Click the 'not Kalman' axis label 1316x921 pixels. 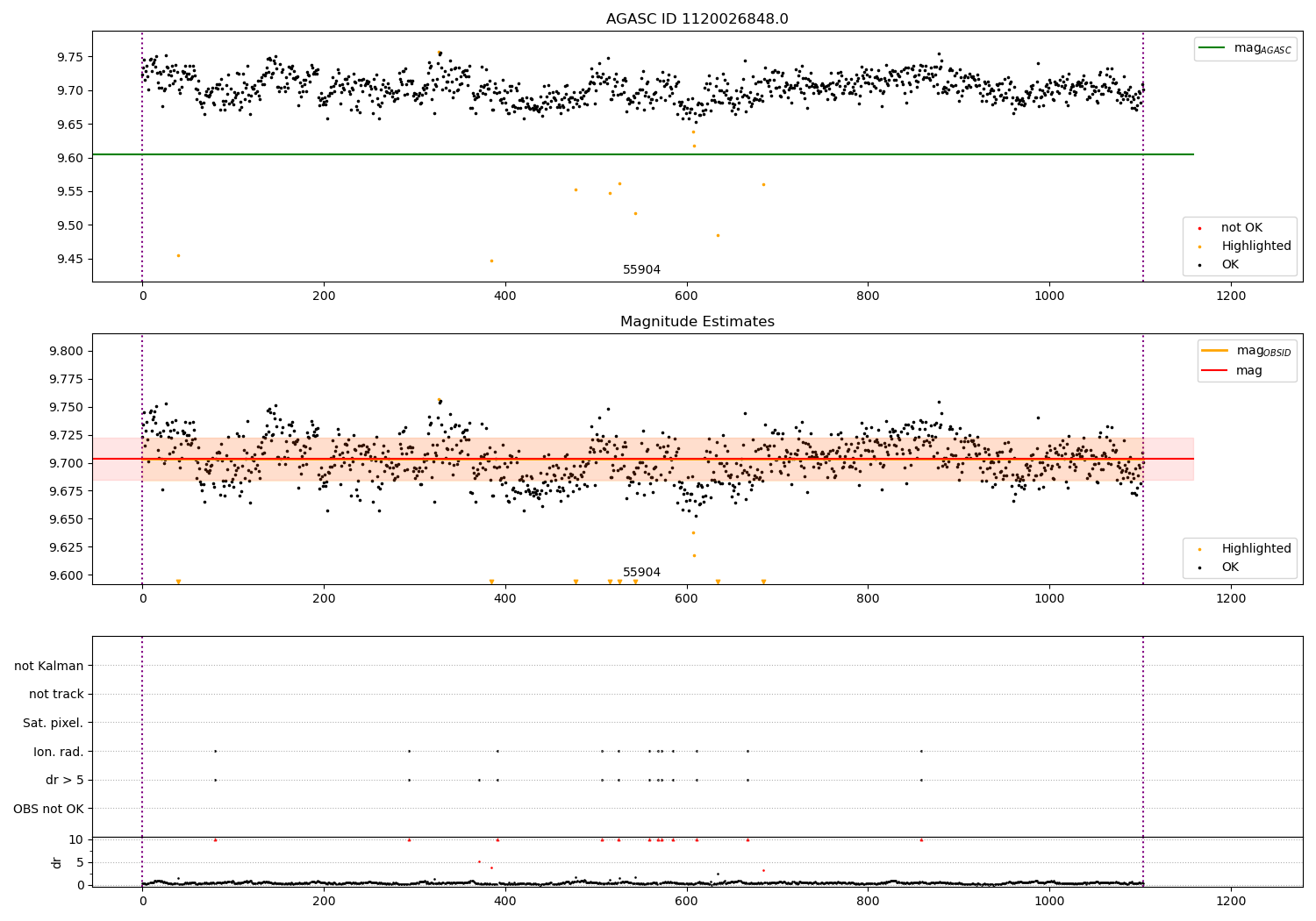click(x=49, y=666)
